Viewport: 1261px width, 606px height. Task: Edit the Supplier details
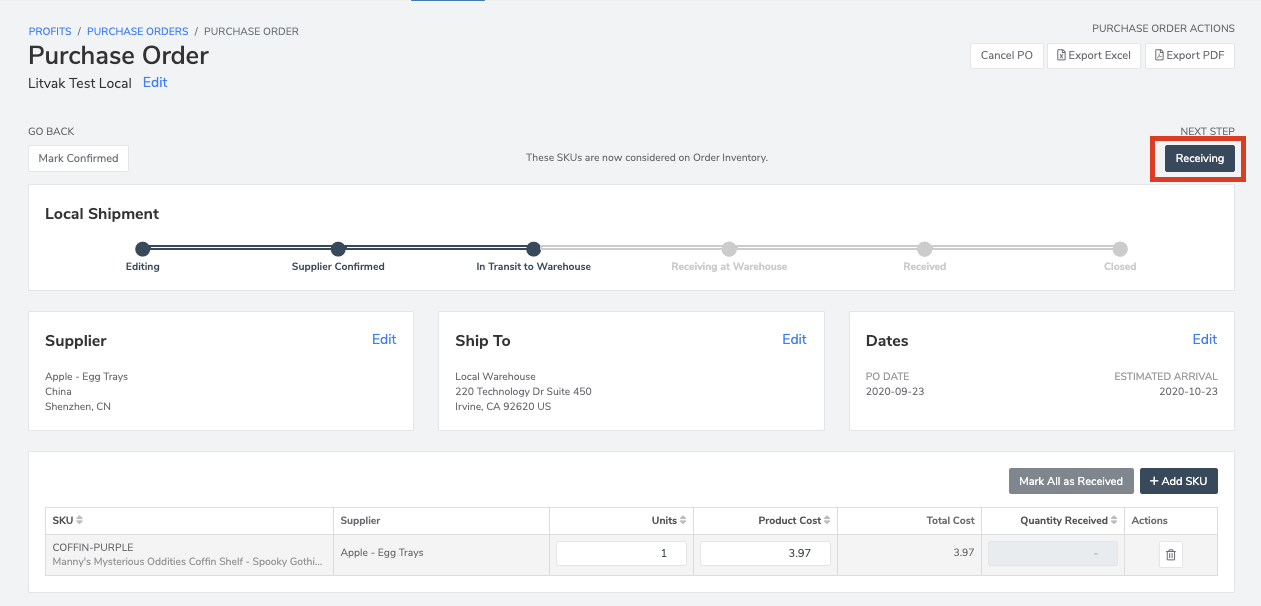pyautogui.click(x=384, y=339)
